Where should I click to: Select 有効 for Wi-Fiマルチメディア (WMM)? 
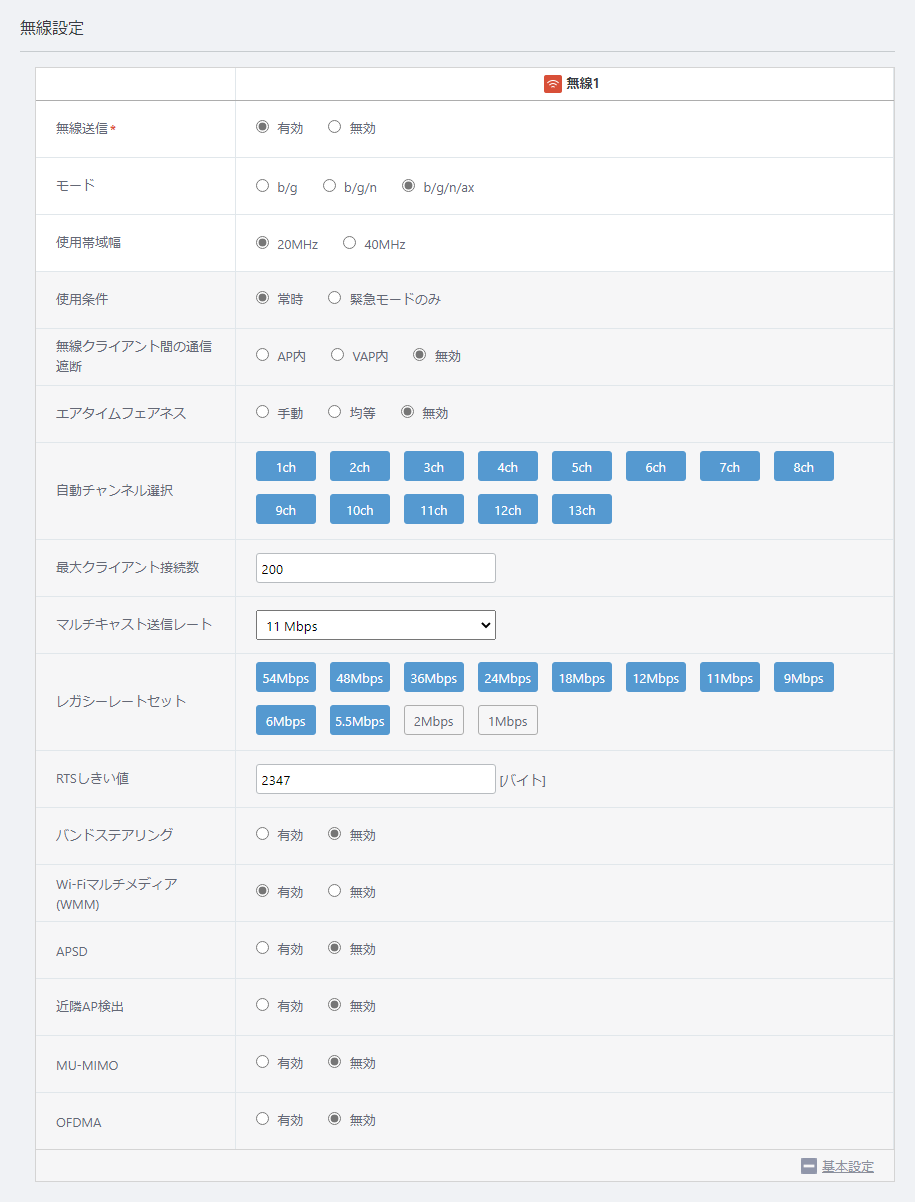pyautogui.click(x=263, y=891)
